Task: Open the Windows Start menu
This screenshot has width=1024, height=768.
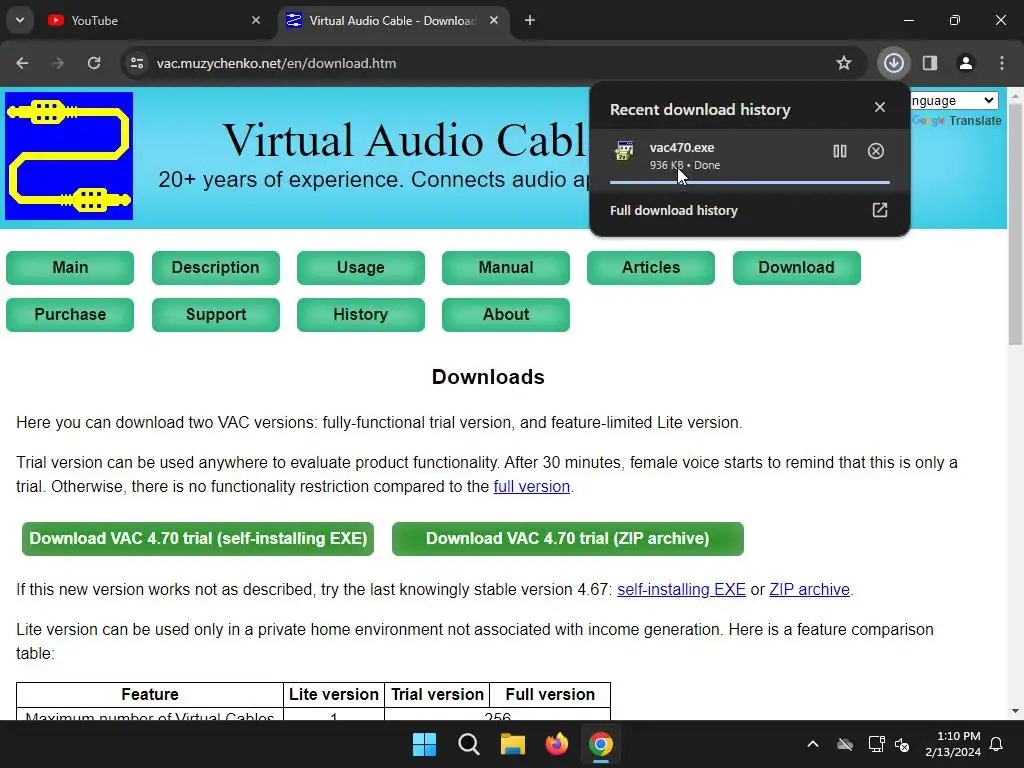Action: [x=424, y=744]
